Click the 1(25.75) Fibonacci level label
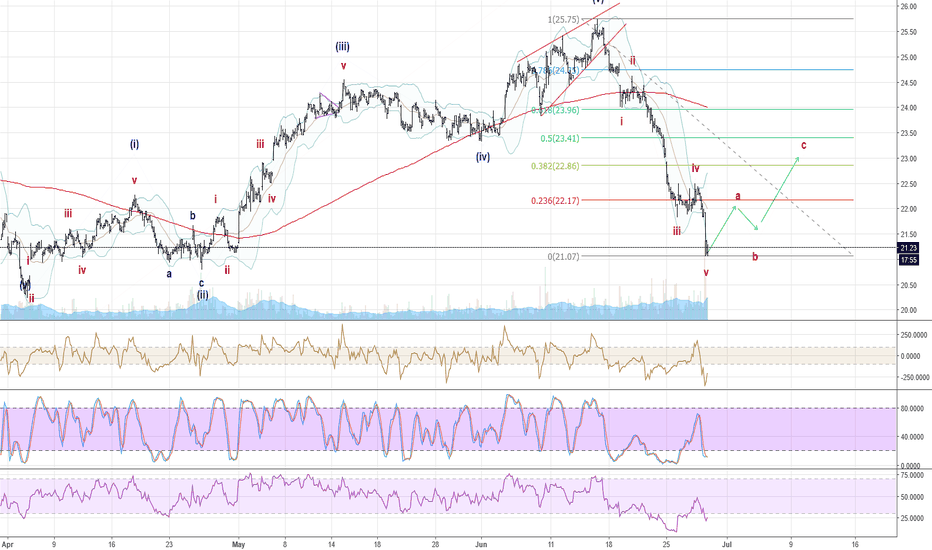 [x=563, y=20]
